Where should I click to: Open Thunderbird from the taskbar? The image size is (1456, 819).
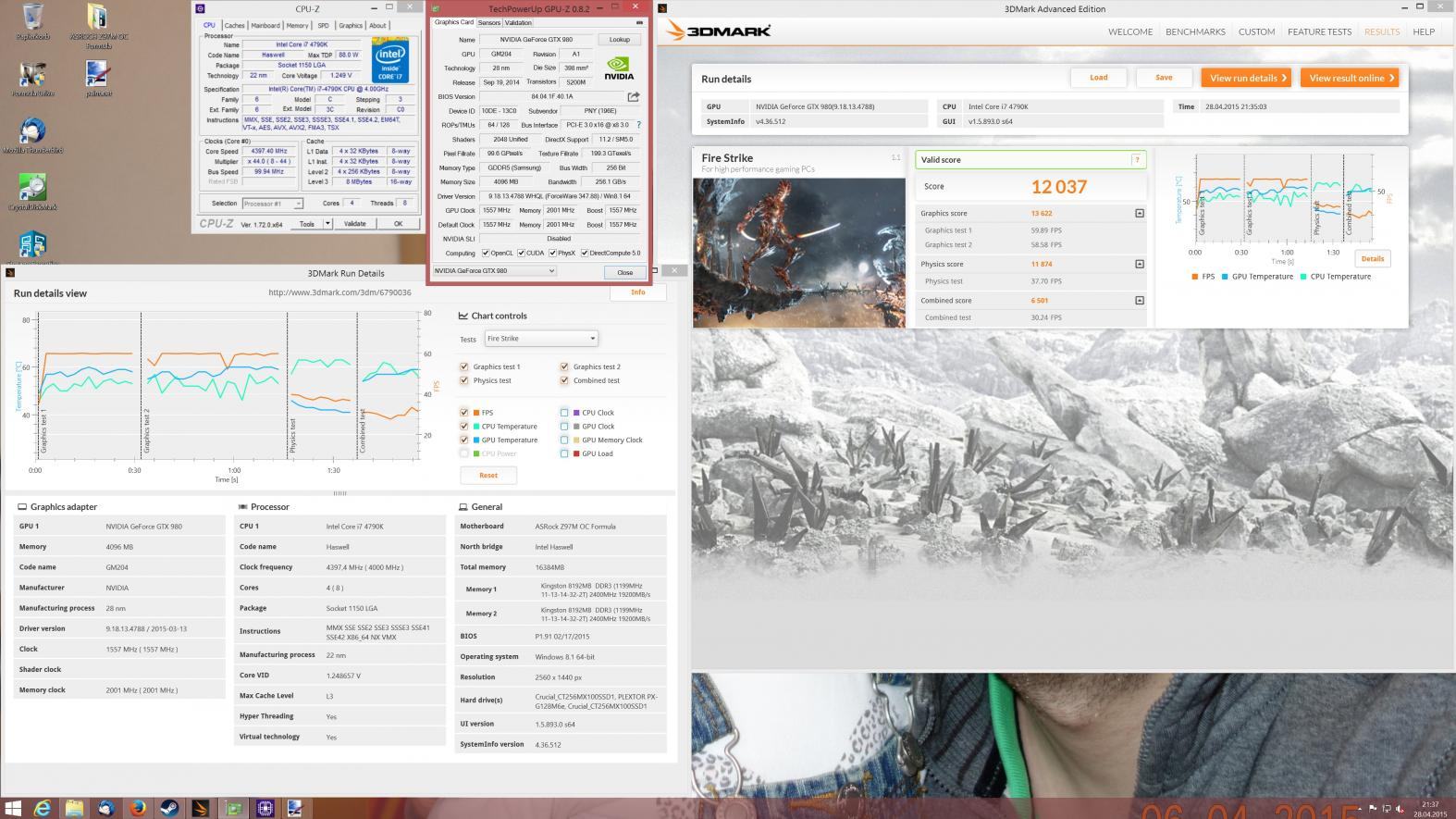click(105, 808)
